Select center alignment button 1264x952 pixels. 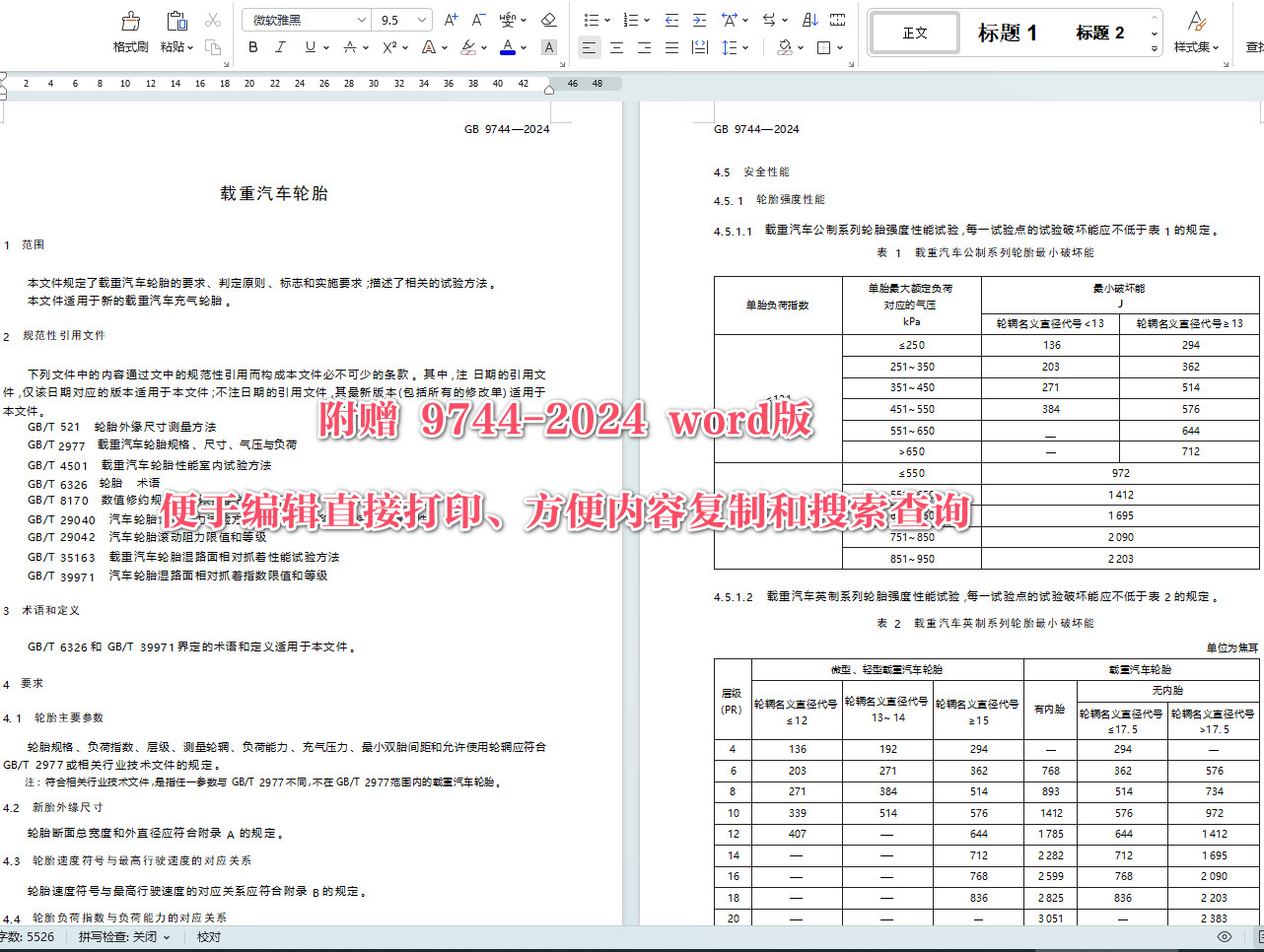coord(616,47)
